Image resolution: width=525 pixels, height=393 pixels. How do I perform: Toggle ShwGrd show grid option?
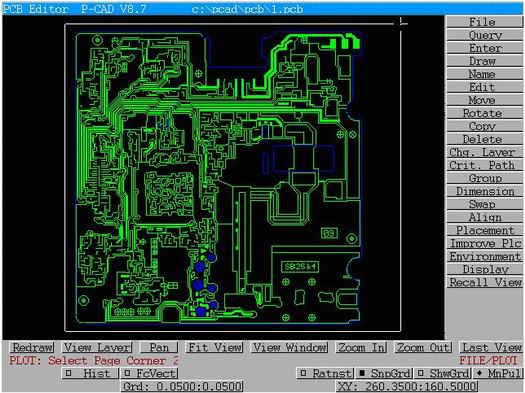[443, 373]
